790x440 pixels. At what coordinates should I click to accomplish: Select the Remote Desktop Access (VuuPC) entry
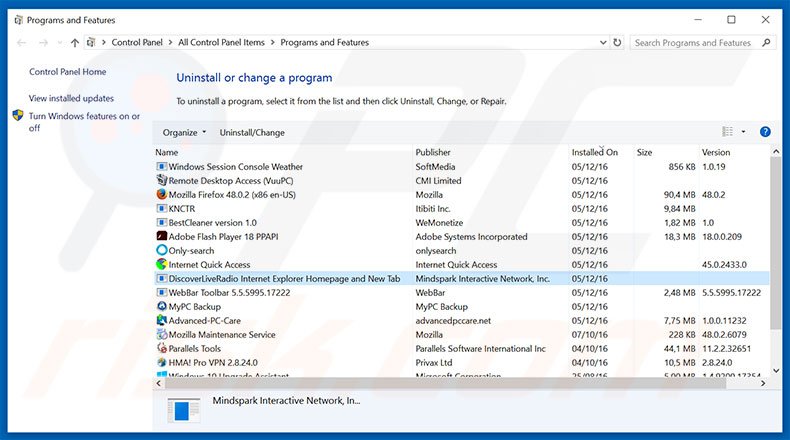click(x=231, y=180)
